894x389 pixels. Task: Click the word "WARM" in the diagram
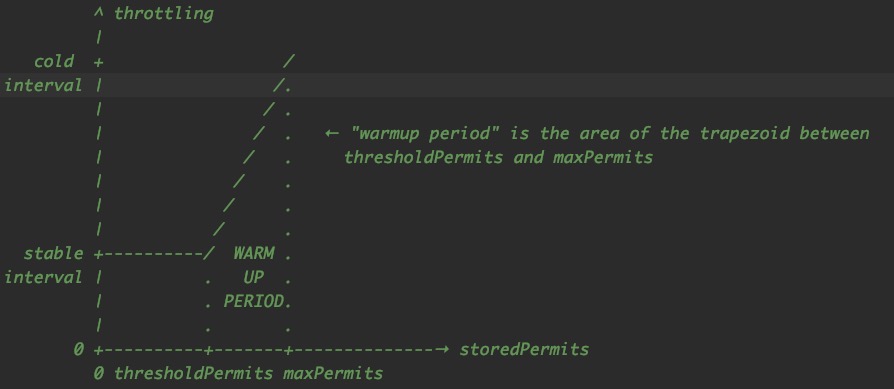click(x=253, y=253)
